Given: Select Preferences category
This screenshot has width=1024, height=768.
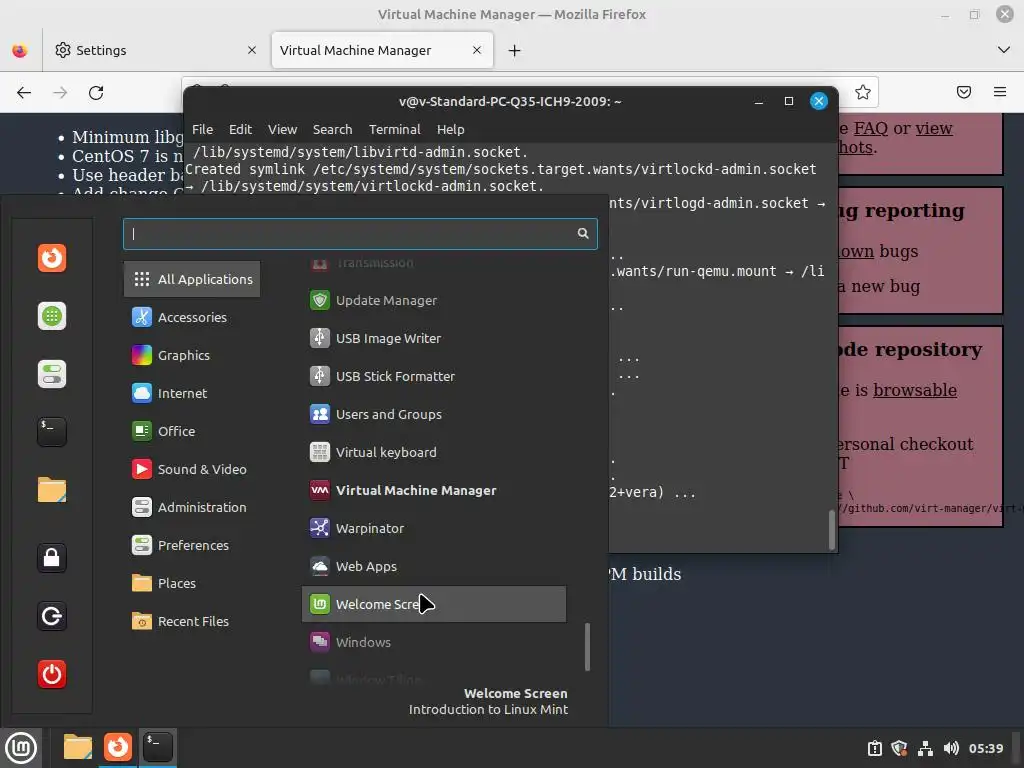Looking at the screenshot, I should click(192, 545).
